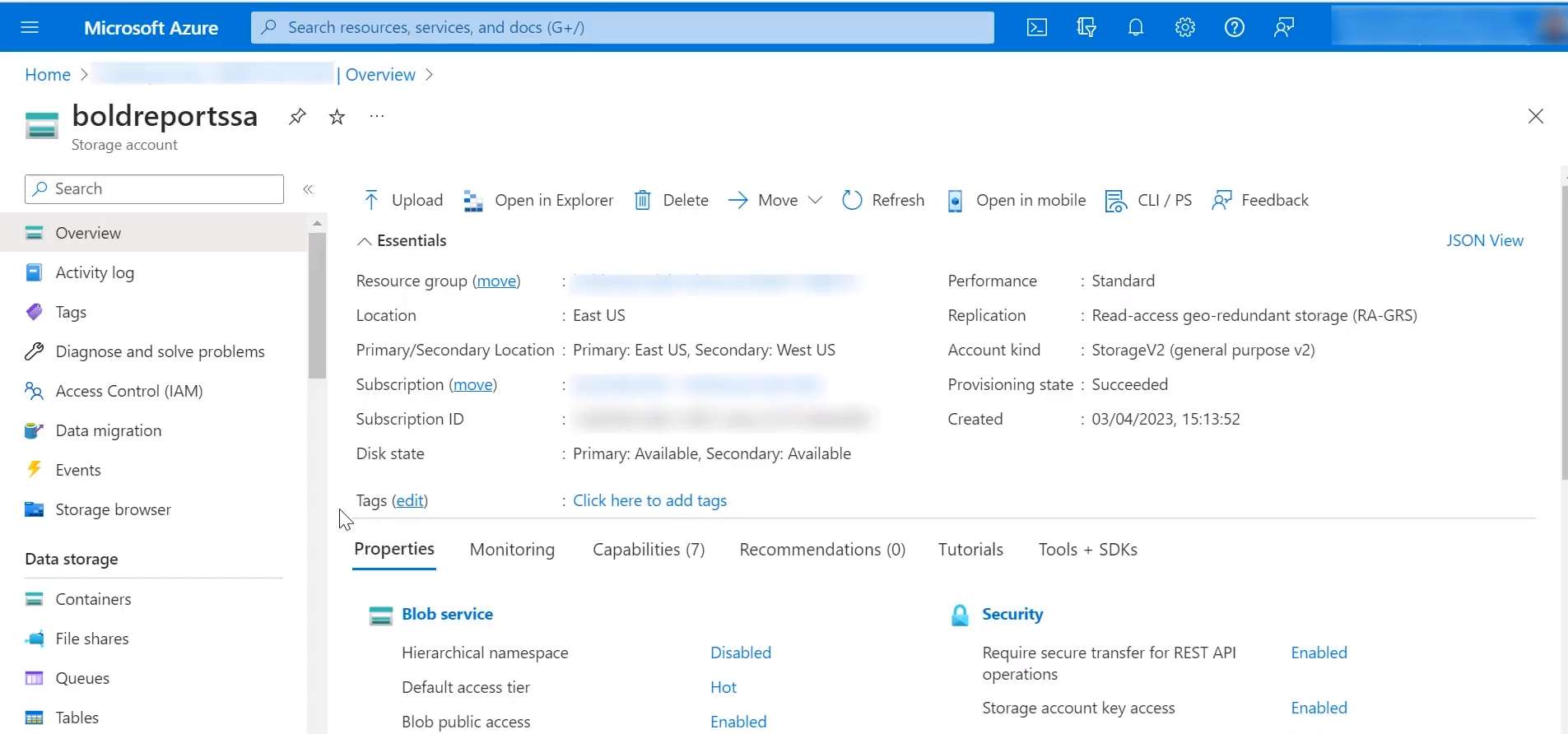Click Enabled for Require secure transfer
The width and height of the screenshot is (1568, 734).
1319,653
